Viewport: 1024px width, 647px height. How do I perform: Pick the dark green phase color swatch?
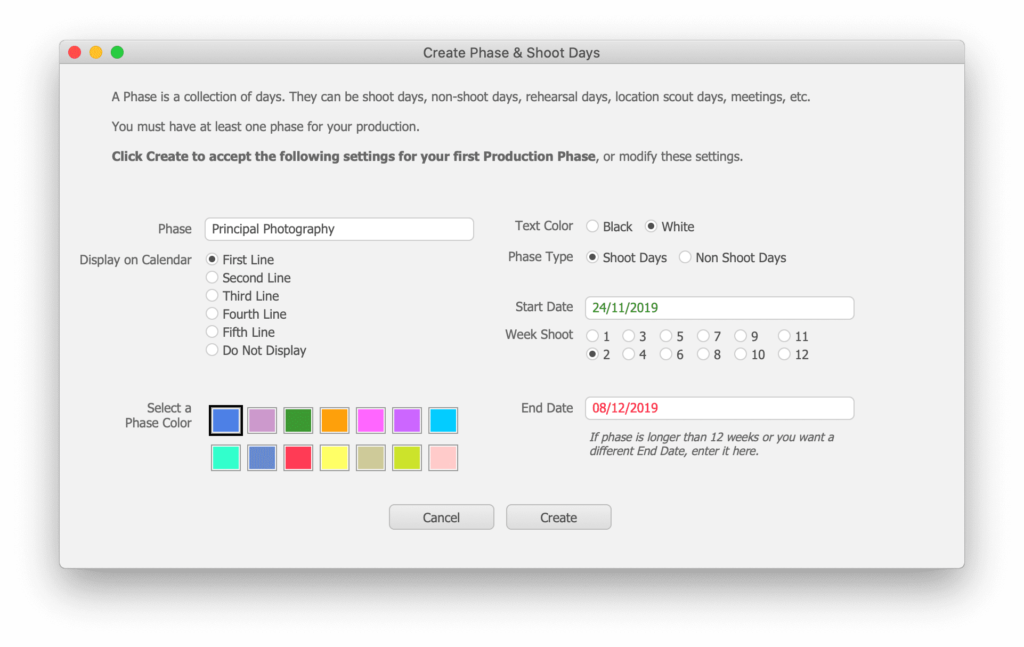tap(298, 421)
